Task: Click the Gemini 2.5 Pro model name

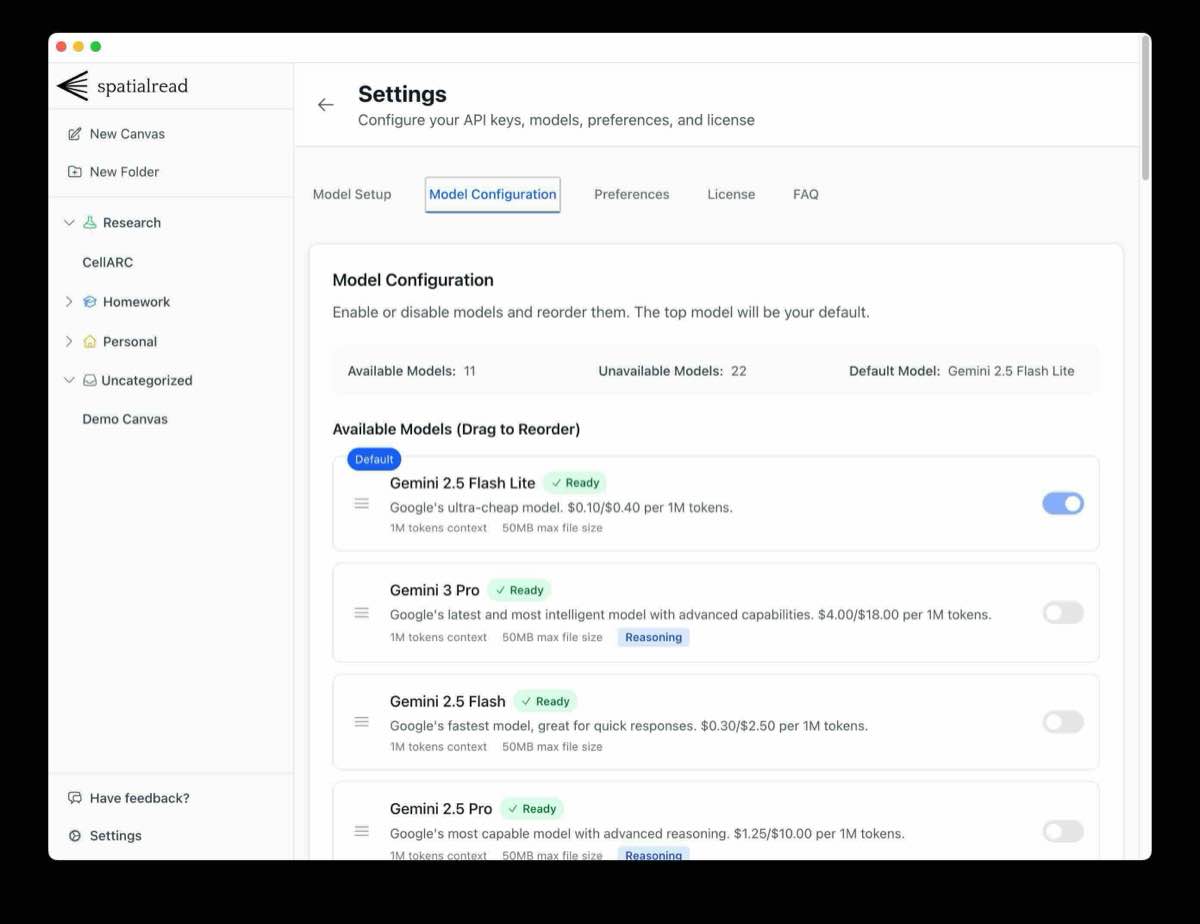Action: tap(441, 809)
